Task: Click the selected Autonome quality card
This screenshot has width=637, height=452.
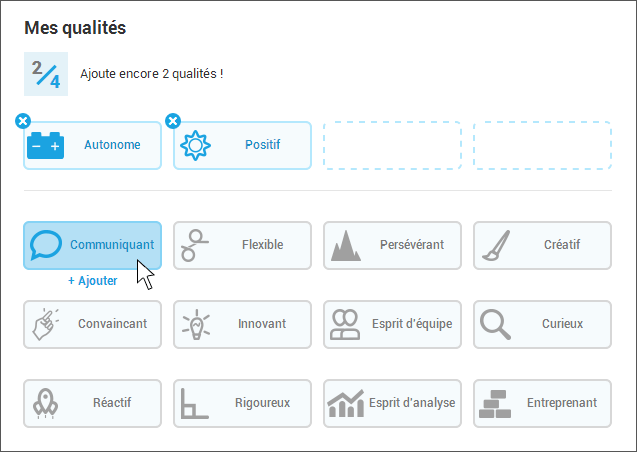Action: [93, 145]
